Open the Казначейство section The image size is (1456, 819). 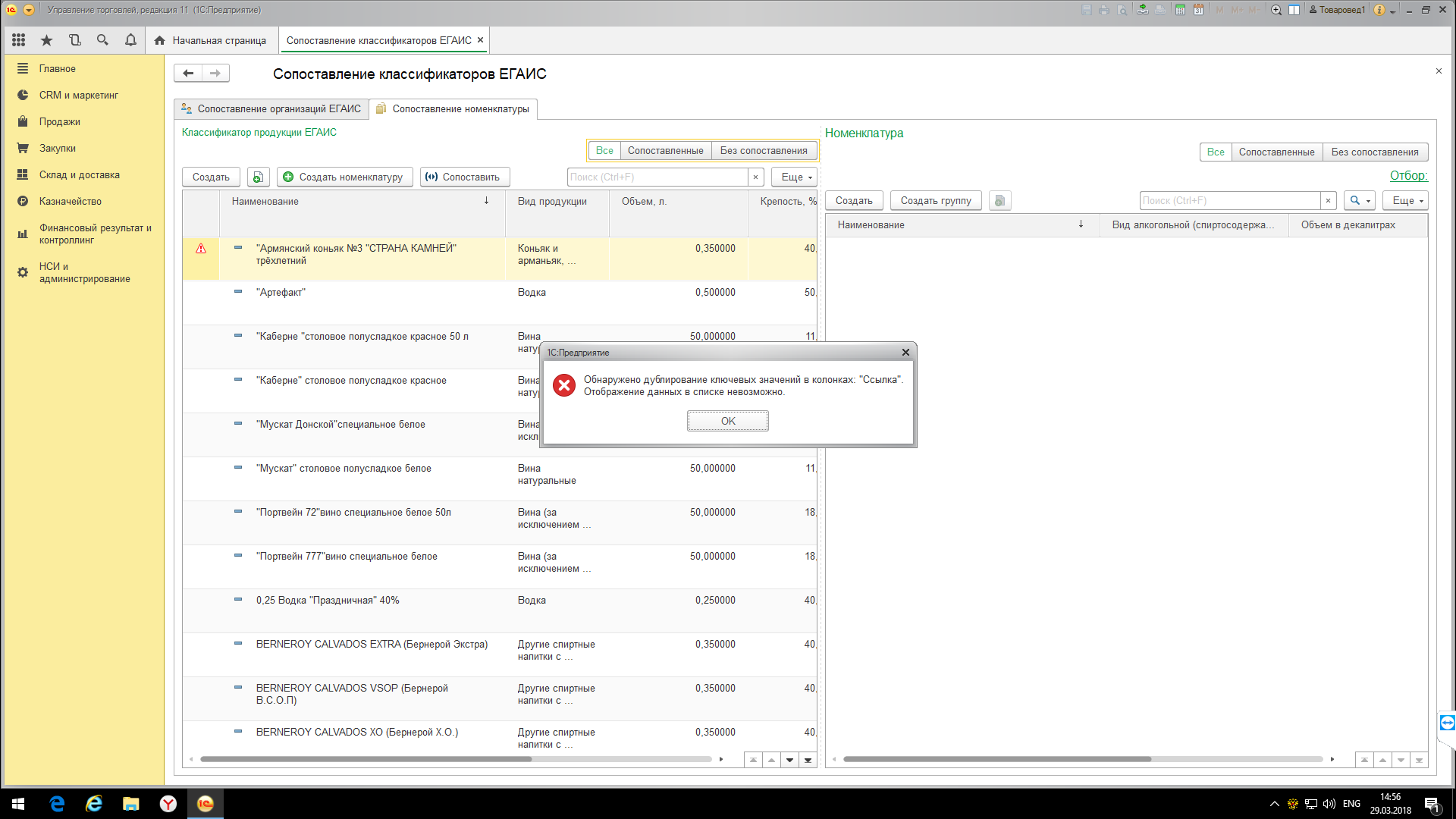pyautogui.click(x=71, y=202)
